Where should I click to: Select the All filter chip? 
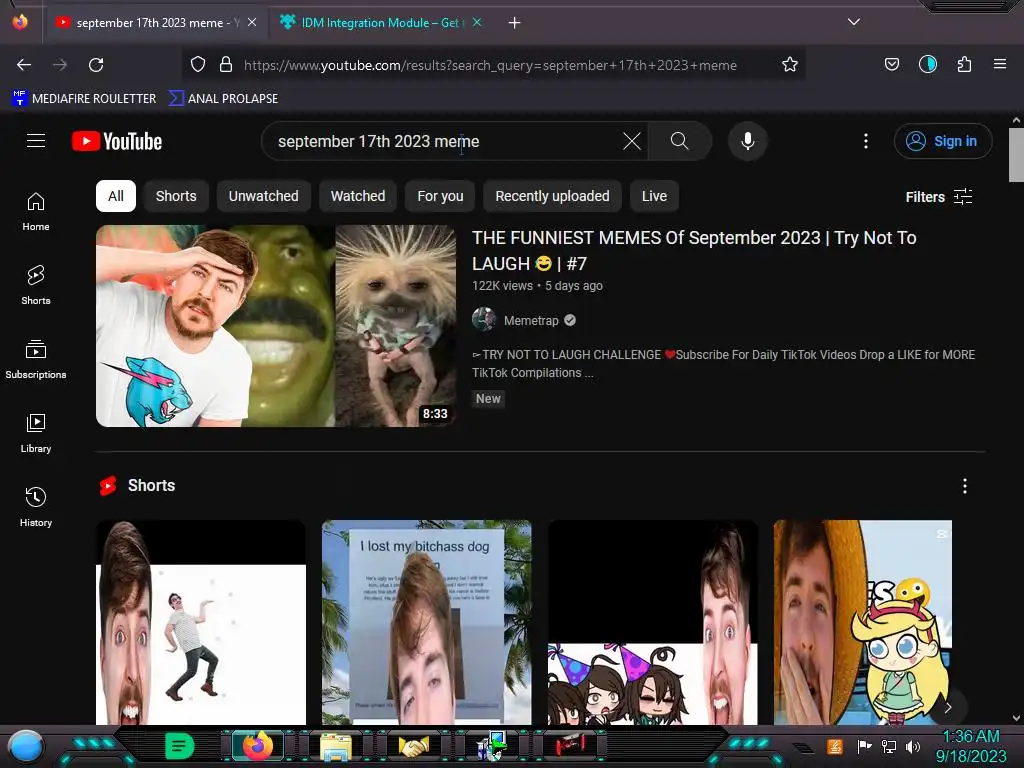pos(116,196)
